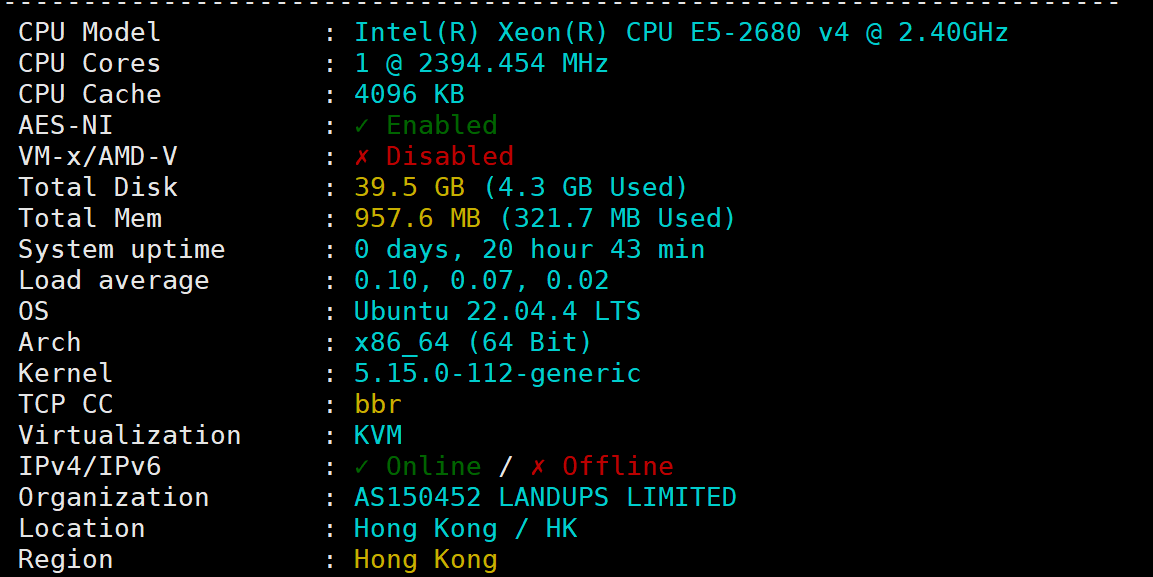Click the 957.6 MB total memory value
Viewport: 1153px width, 577px height.
[418, 219]
